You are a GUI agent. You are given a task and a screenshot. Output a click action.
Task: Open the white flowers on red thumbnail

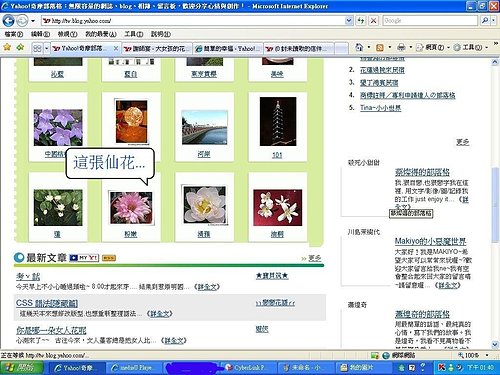[277, 208]
